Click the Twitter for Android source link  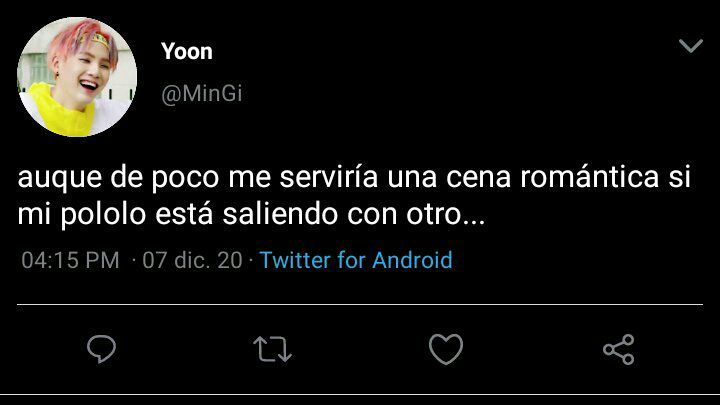[356, 260]
